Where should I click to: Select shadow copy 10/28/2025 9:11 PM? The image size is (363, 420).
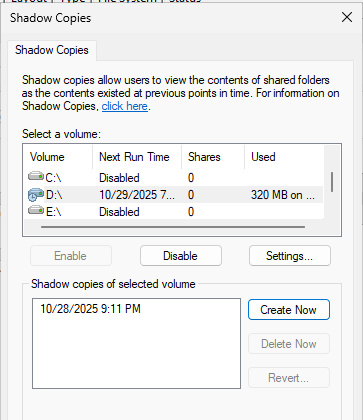click(x=90, y=309)
